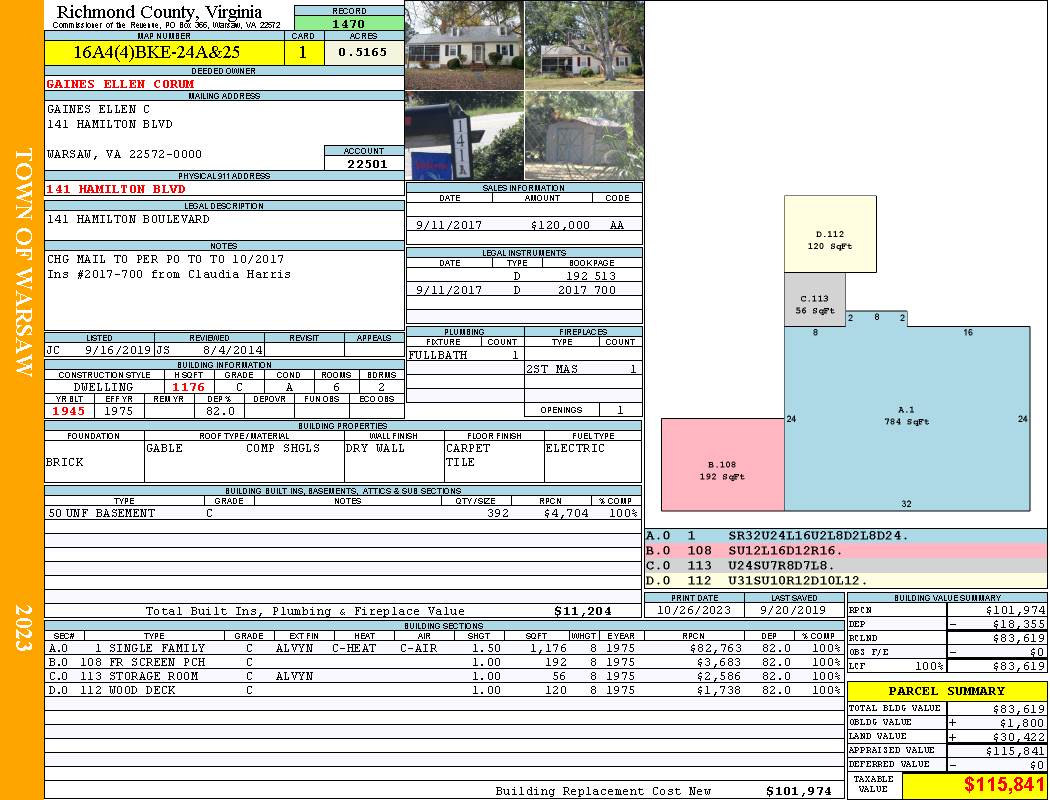The width and height of the screenshot is (1050, 800).
Task: Open the top-right house photo
Action: tap(583, 46)
